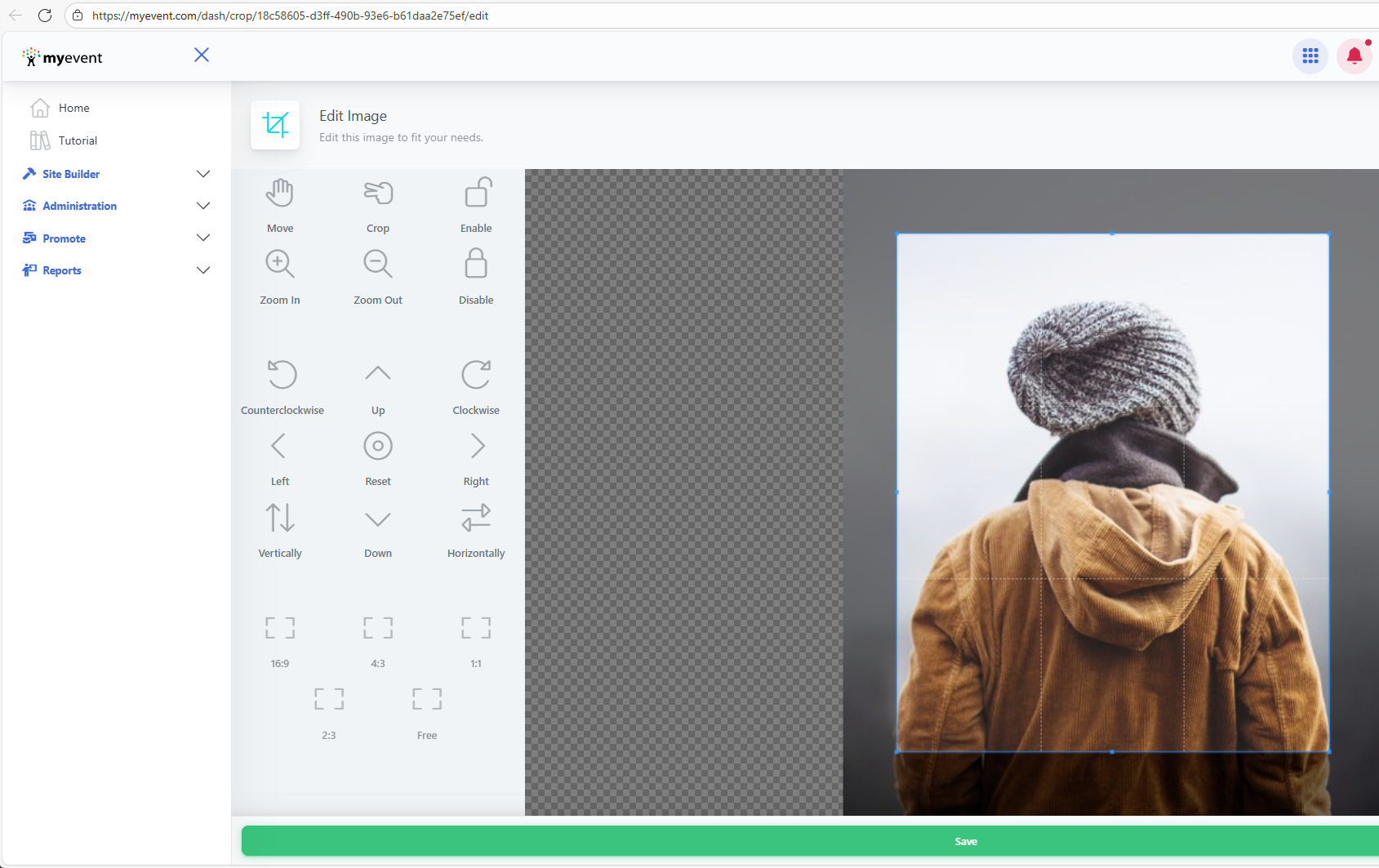The width and height of the screenshot is (1379, 868).
Task: Disable cropper with the lock icon
Action: click(476, 265)
